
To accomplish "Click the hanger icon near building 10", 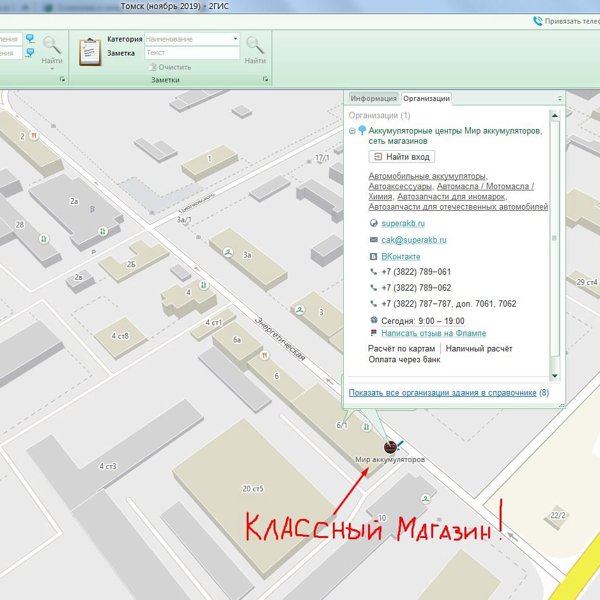I will (x=426, y=499).
